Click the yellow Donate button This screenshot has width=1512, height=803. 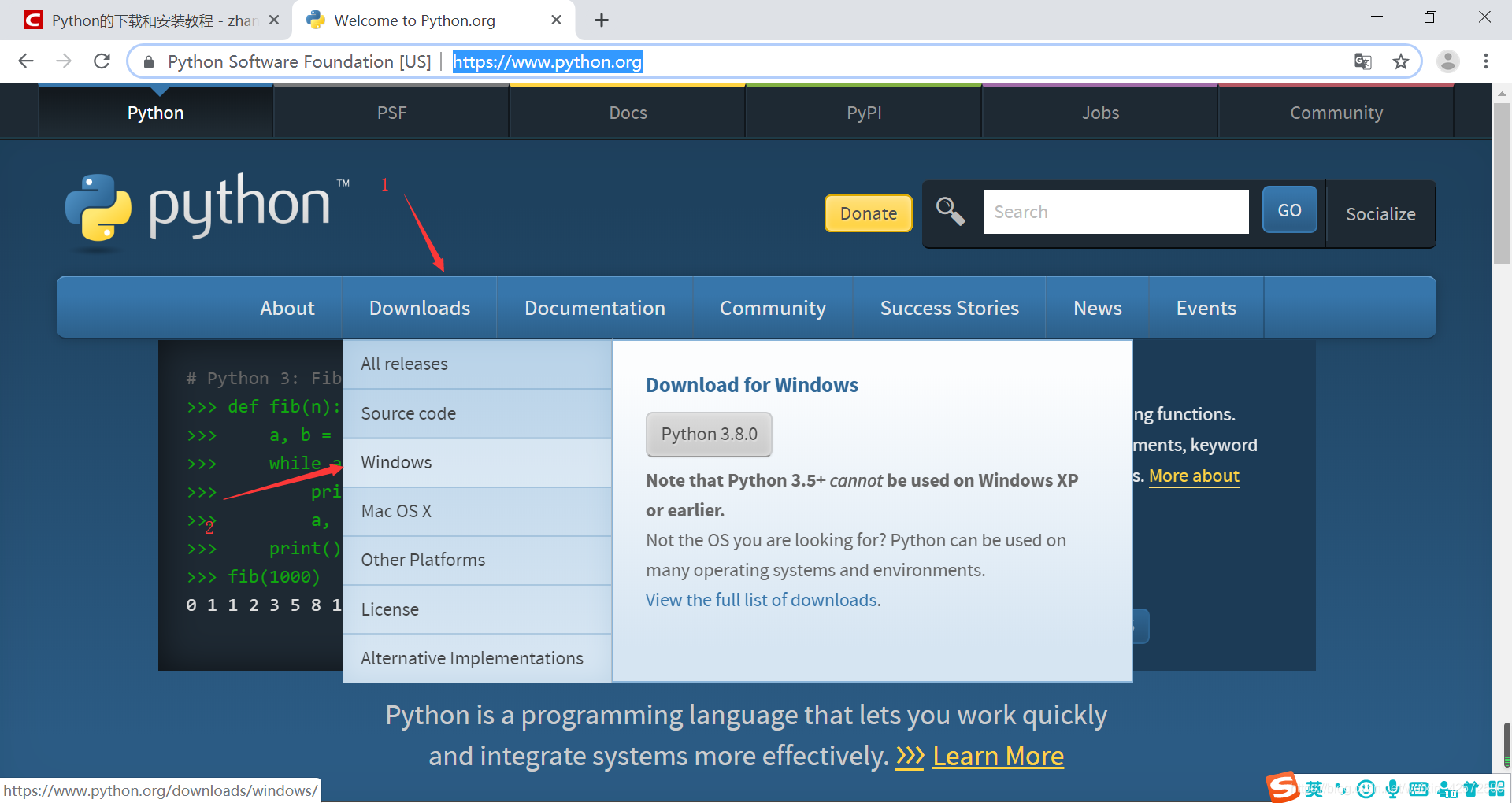click(x=869, y=213)
